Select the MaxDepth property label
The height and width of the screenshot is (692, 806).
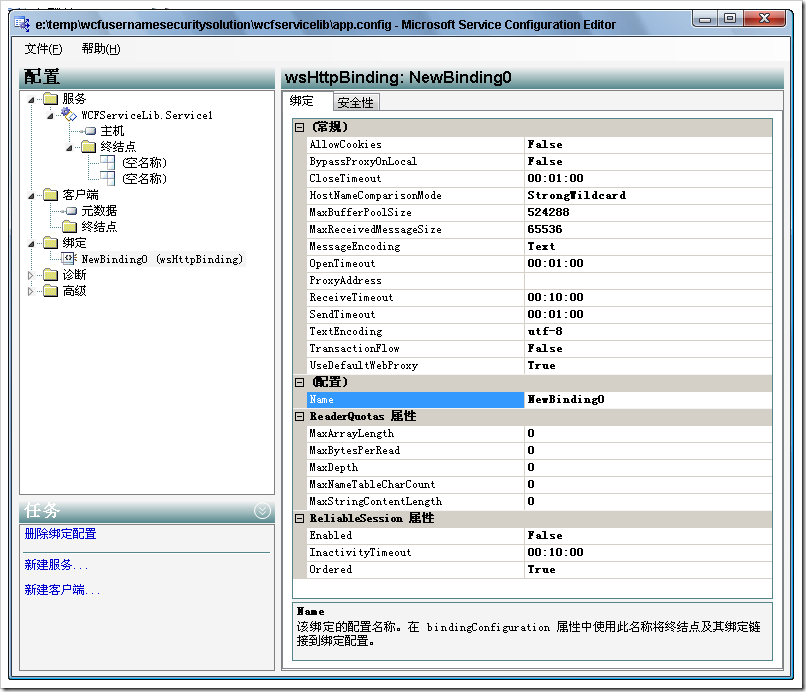334,467
